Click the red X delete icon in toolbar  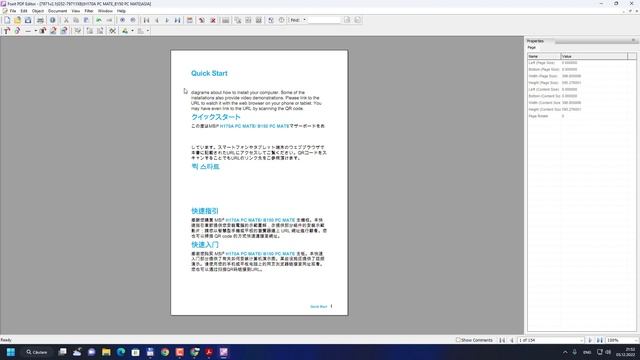pos(213,20)
